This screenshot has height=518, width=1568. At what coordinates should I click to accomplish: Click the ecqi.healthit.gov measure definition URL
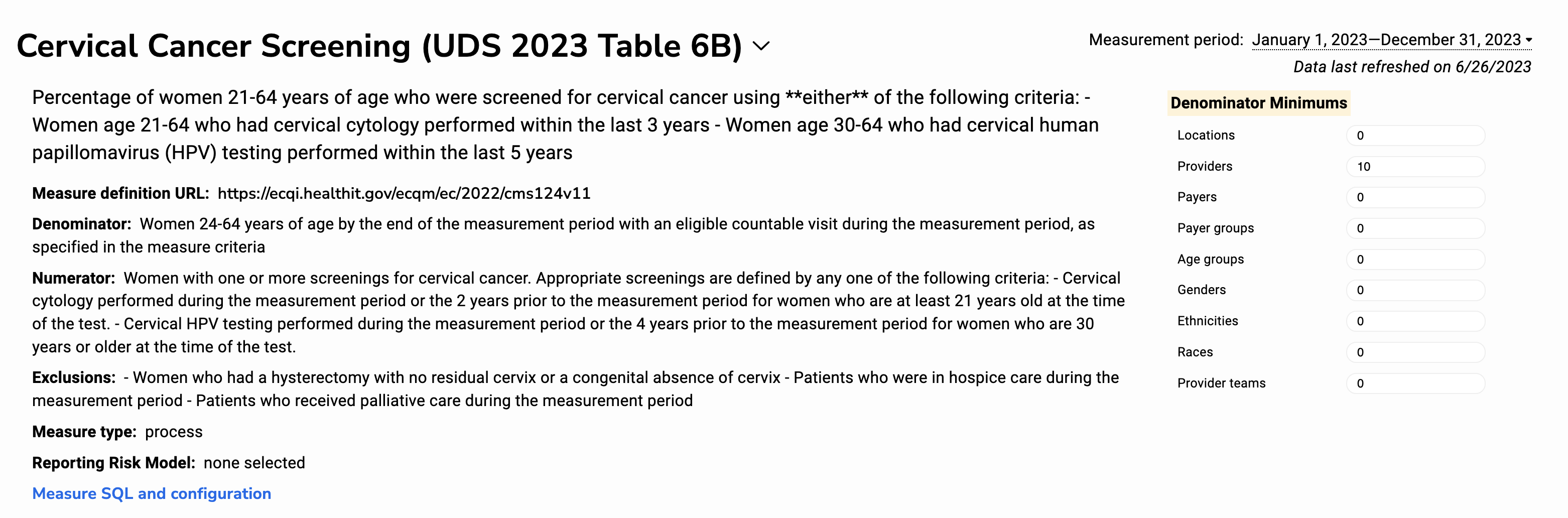pos(404,194)
